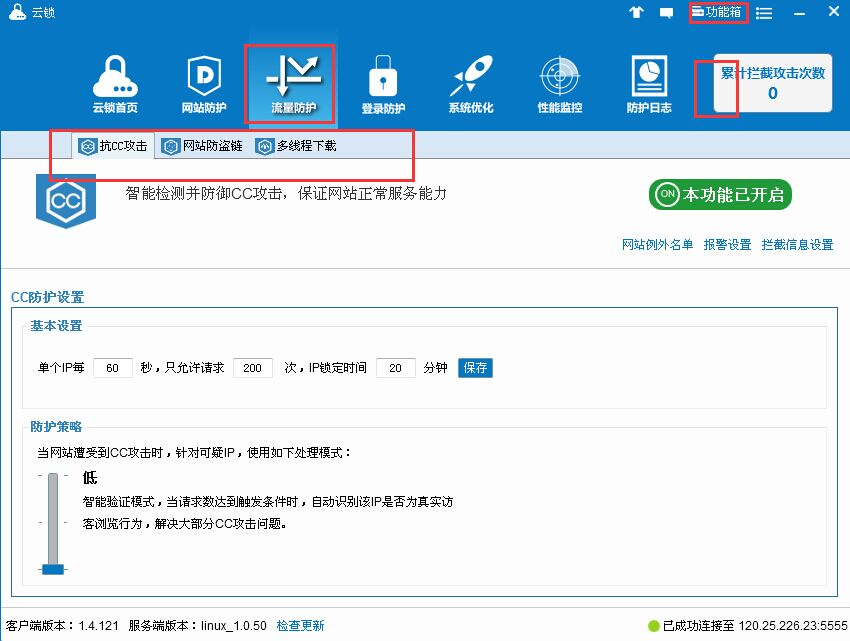
Task: Open the 系统优化 rocket icon
Action: (470, 83)
